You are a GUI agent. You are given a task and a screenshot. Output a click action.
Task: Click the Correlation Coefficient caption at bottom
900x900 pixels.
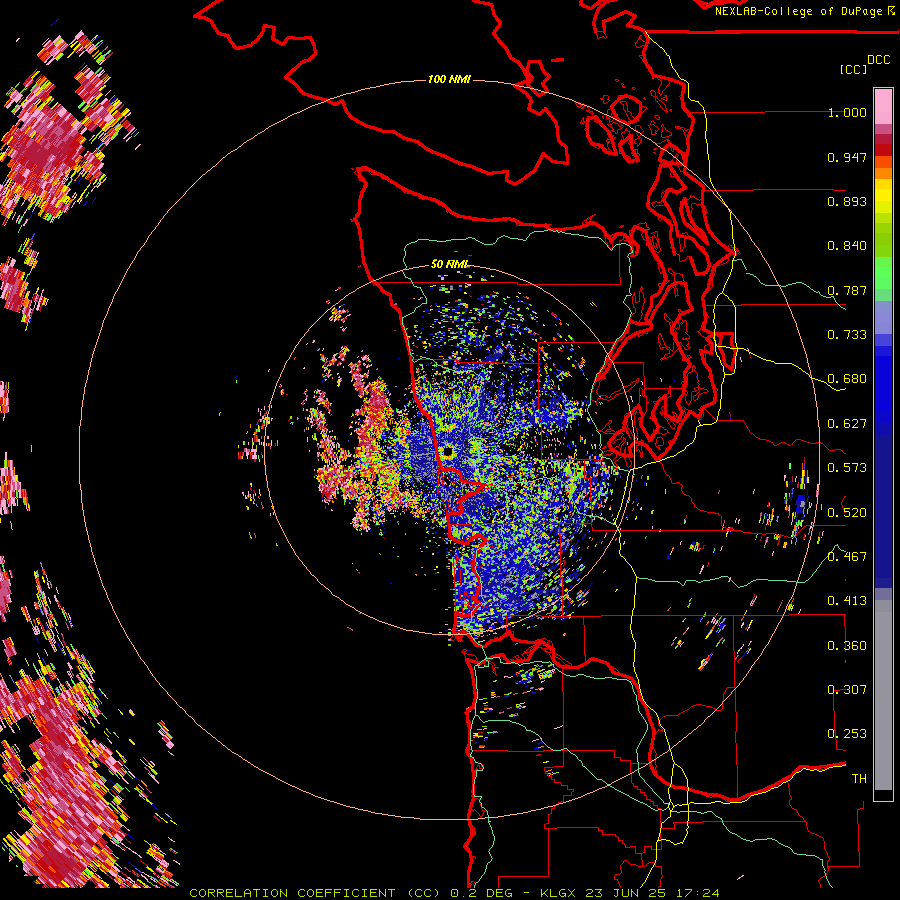(x=454, y=893)
